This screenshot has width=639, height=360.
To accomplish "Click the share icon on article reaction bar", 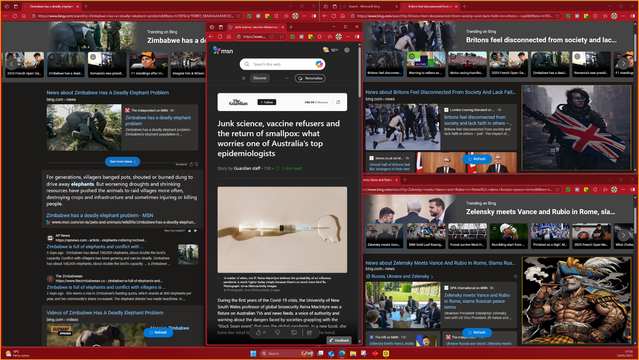I will click(x=309, y=332).
